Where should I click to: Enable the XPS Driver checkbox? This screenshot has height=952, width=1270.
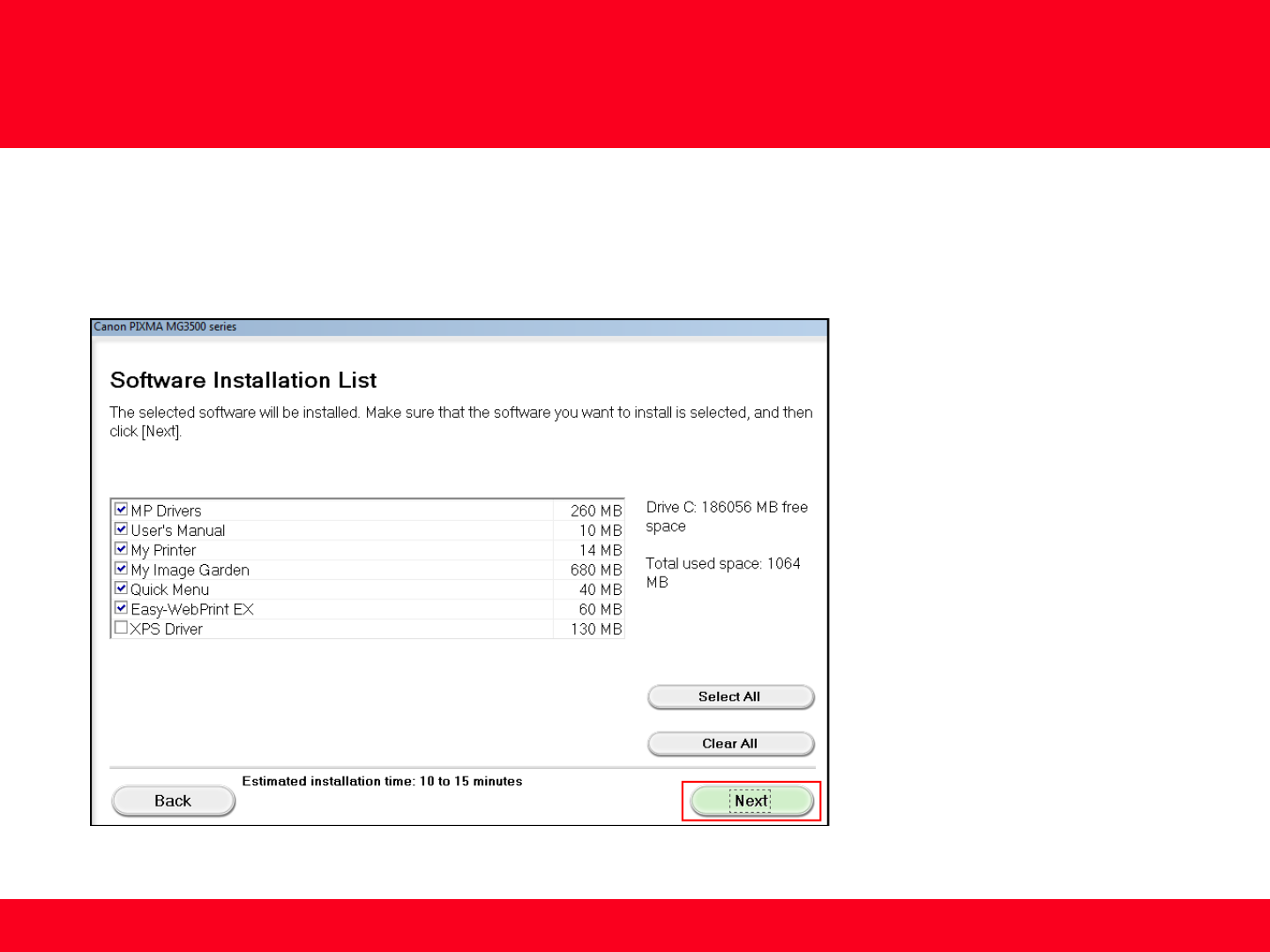pyautogui.click(x=121, y=628)
